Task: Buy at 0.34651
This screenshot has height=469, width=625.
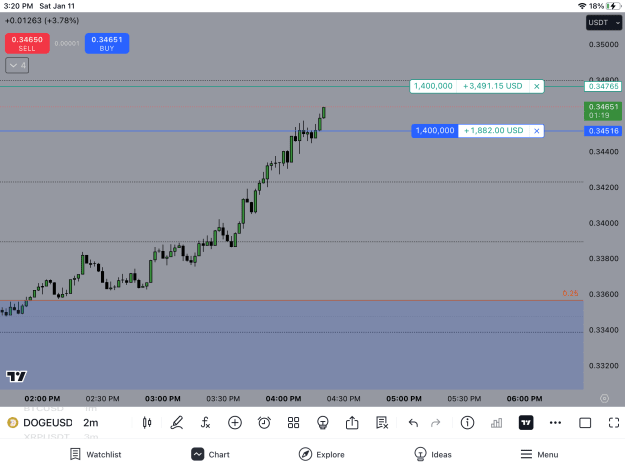Action: pyautogui.click(x=107, y=43)
